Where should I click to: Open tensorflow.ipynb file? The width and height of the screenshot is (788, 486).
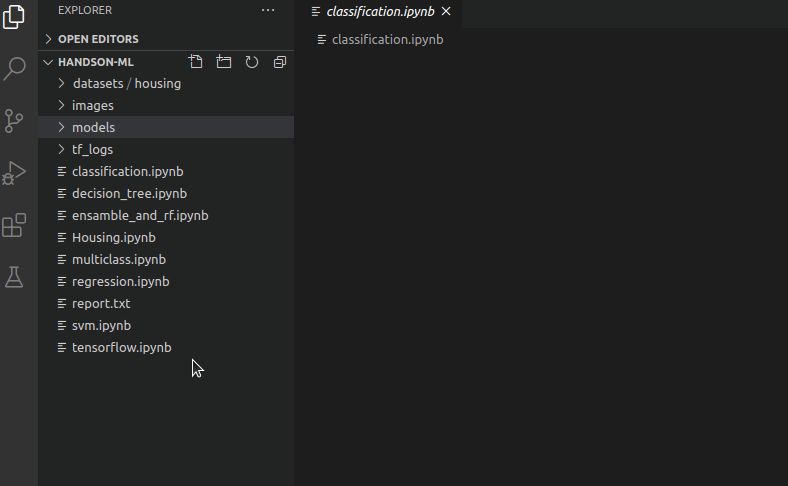166,347
